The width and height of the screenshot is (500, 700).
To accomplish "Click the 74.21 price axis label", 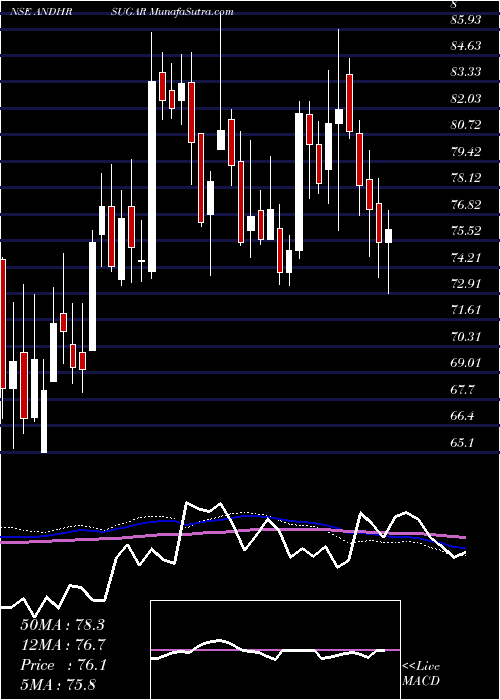I will [x=467, y=258].
